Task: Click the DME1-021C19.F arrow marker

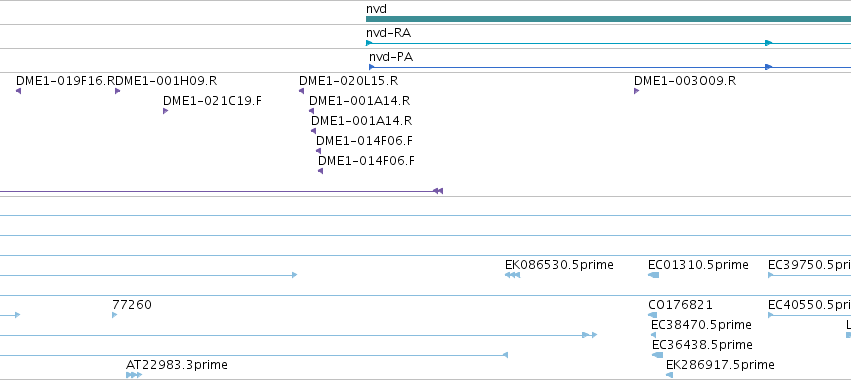Action: pyautogui.click(x=166, y=111)
